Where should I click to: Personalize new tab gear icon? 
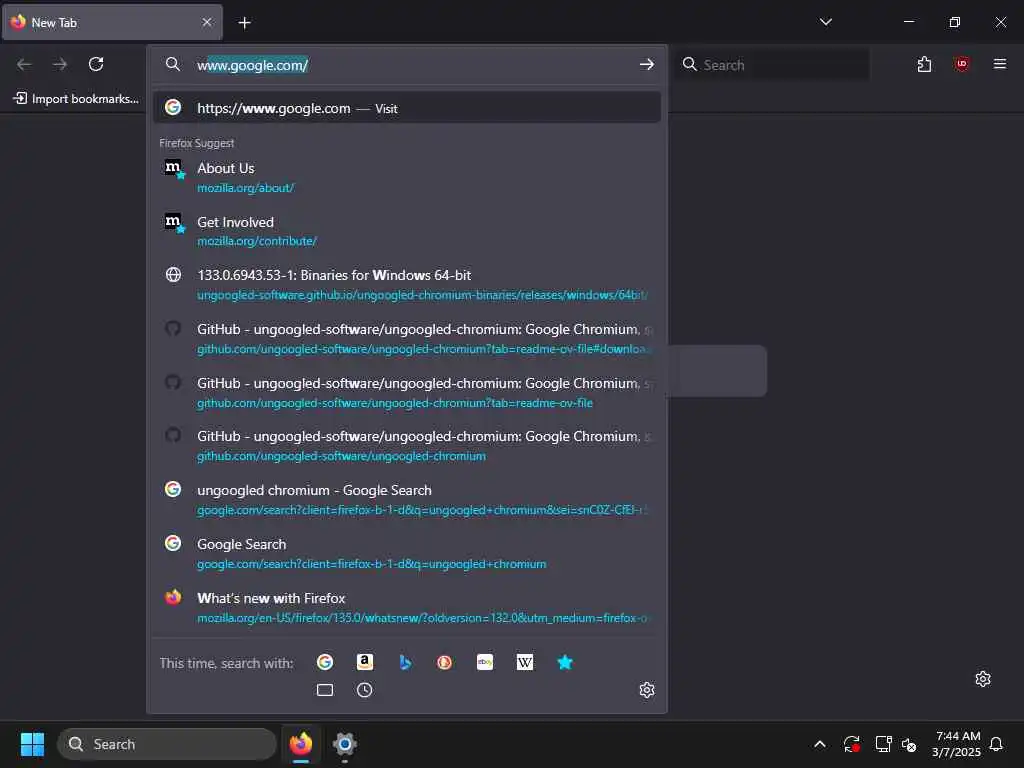pos(982,679)
